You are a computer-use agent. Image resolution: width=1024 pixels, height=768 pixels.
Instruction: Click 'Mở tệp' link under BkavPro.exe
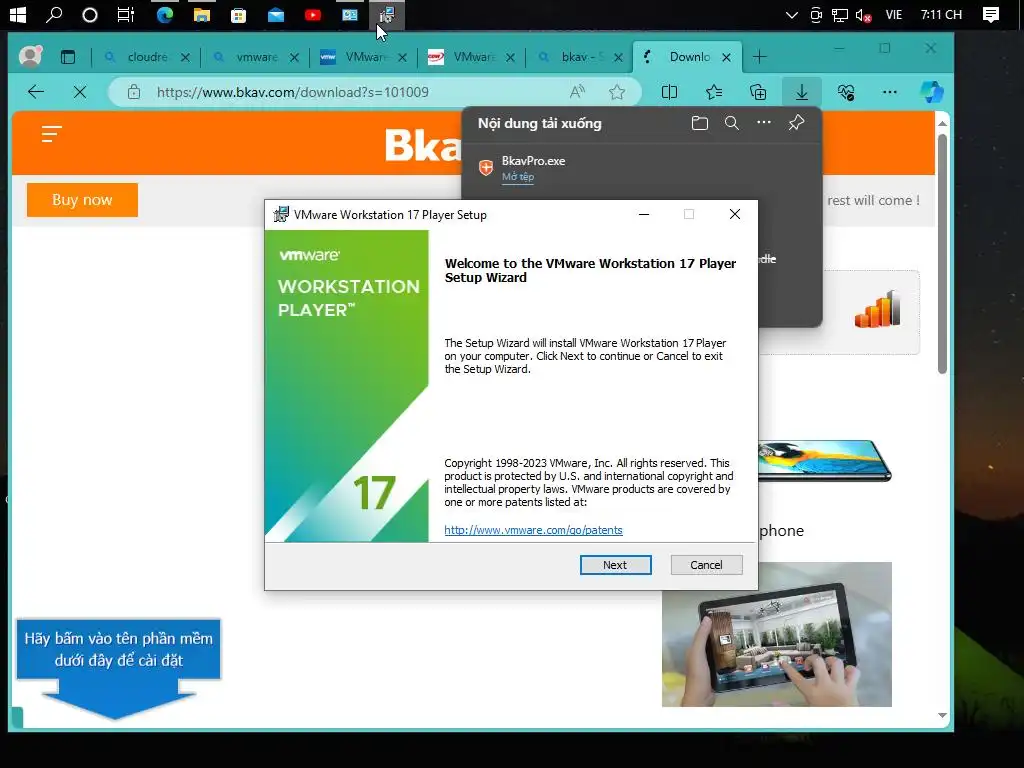518,177
